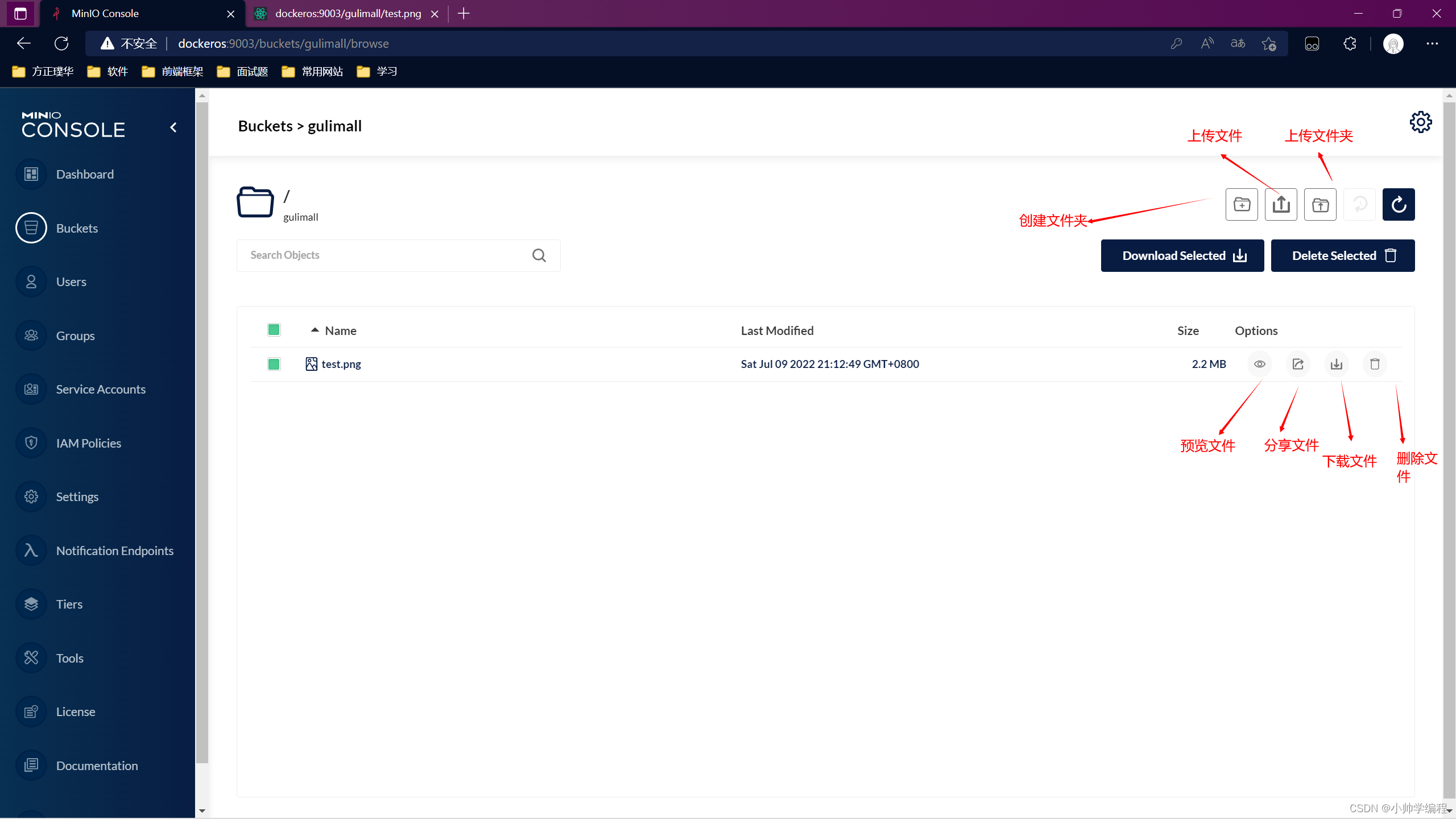
Task: Click the upload file icon
Action: (1281, 204)
